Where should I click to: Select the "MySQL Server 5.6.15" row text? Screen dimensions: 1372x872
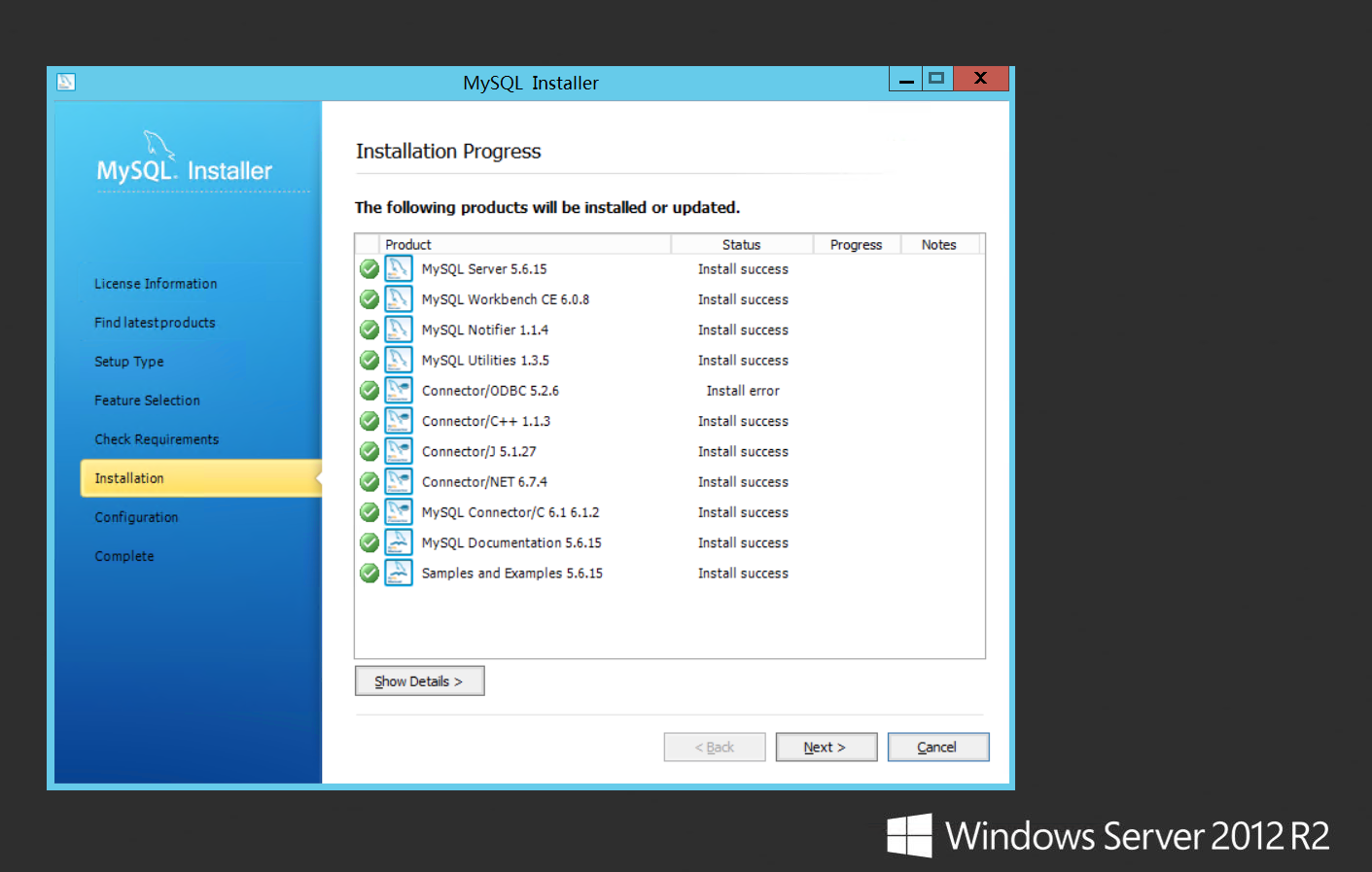pos(484,269)
